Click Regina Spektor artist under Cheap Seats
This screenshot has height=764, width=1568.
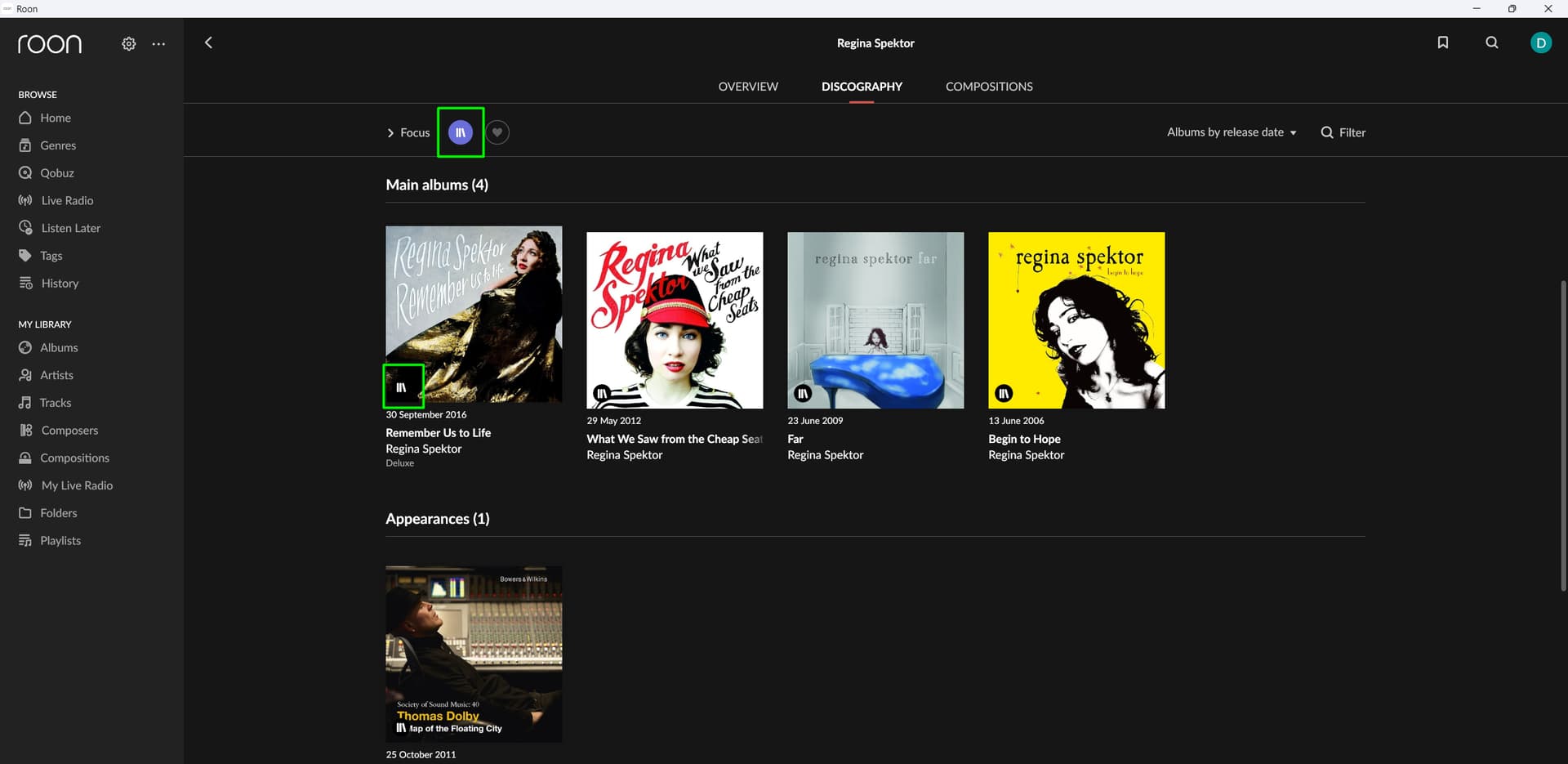click(x=624, y=455)
